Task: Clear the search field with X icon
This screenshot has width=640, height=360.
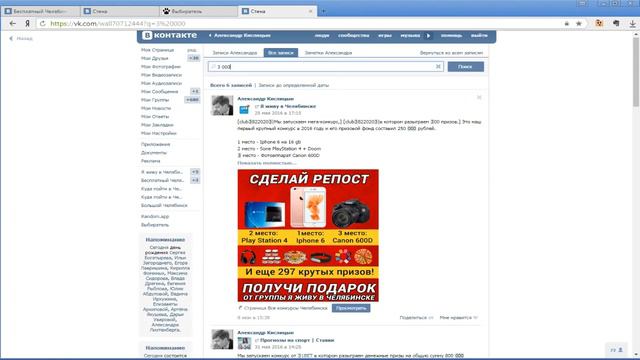Action: [x=438, y=67]
